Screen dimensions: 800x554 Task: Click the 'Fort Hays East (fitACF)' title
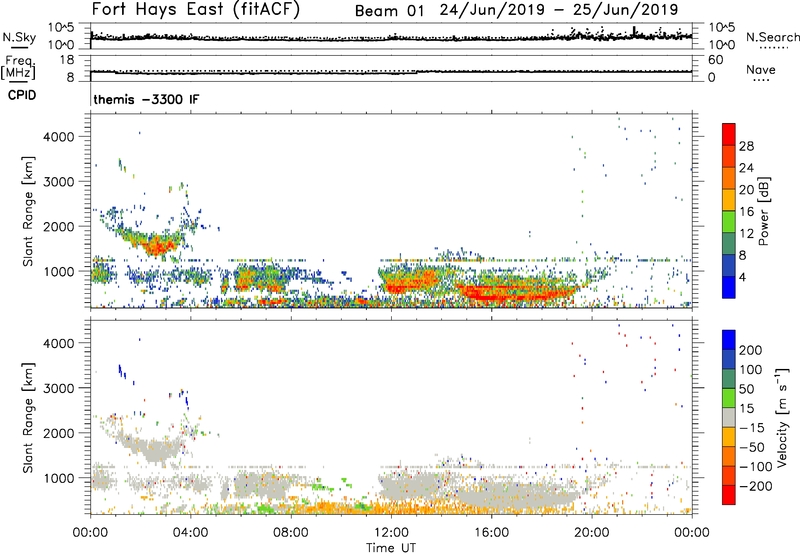[196, 10]
